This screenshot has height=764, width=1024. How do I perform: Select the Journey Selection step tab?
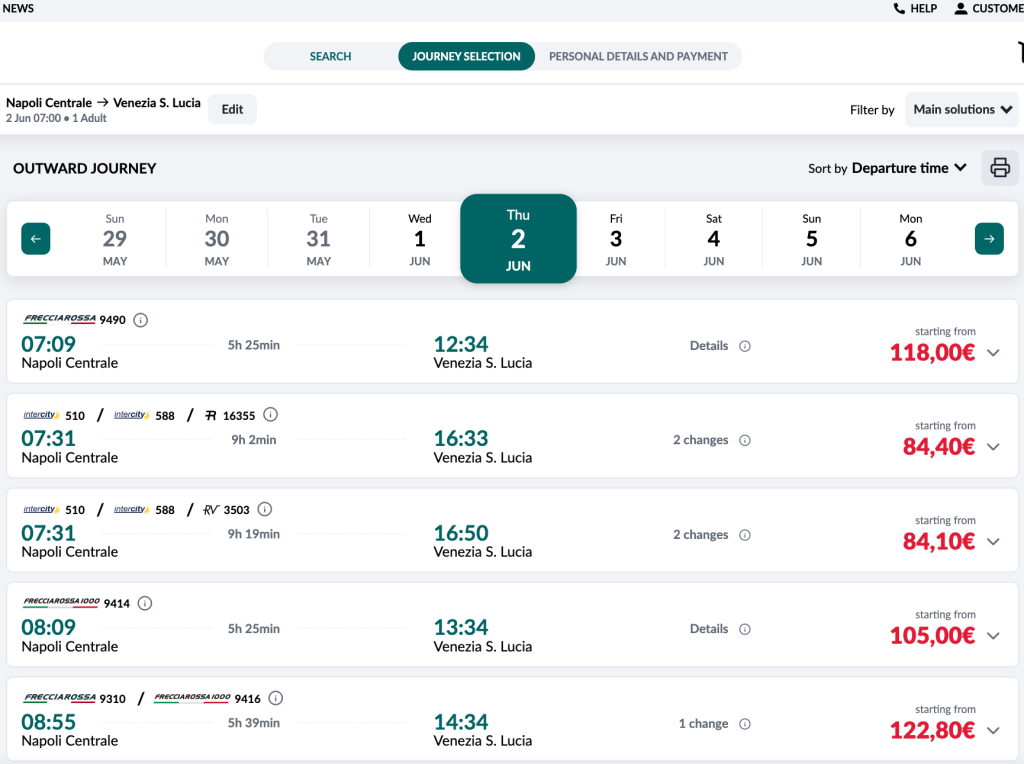point(466,56)
